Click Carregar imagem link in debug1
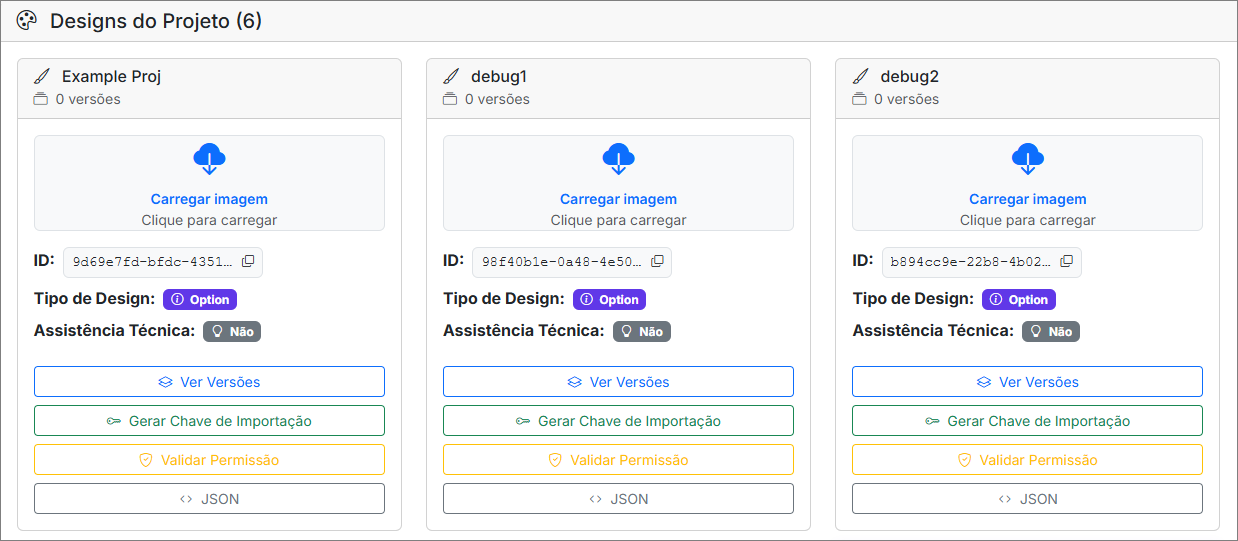 (x=618, y=199)
